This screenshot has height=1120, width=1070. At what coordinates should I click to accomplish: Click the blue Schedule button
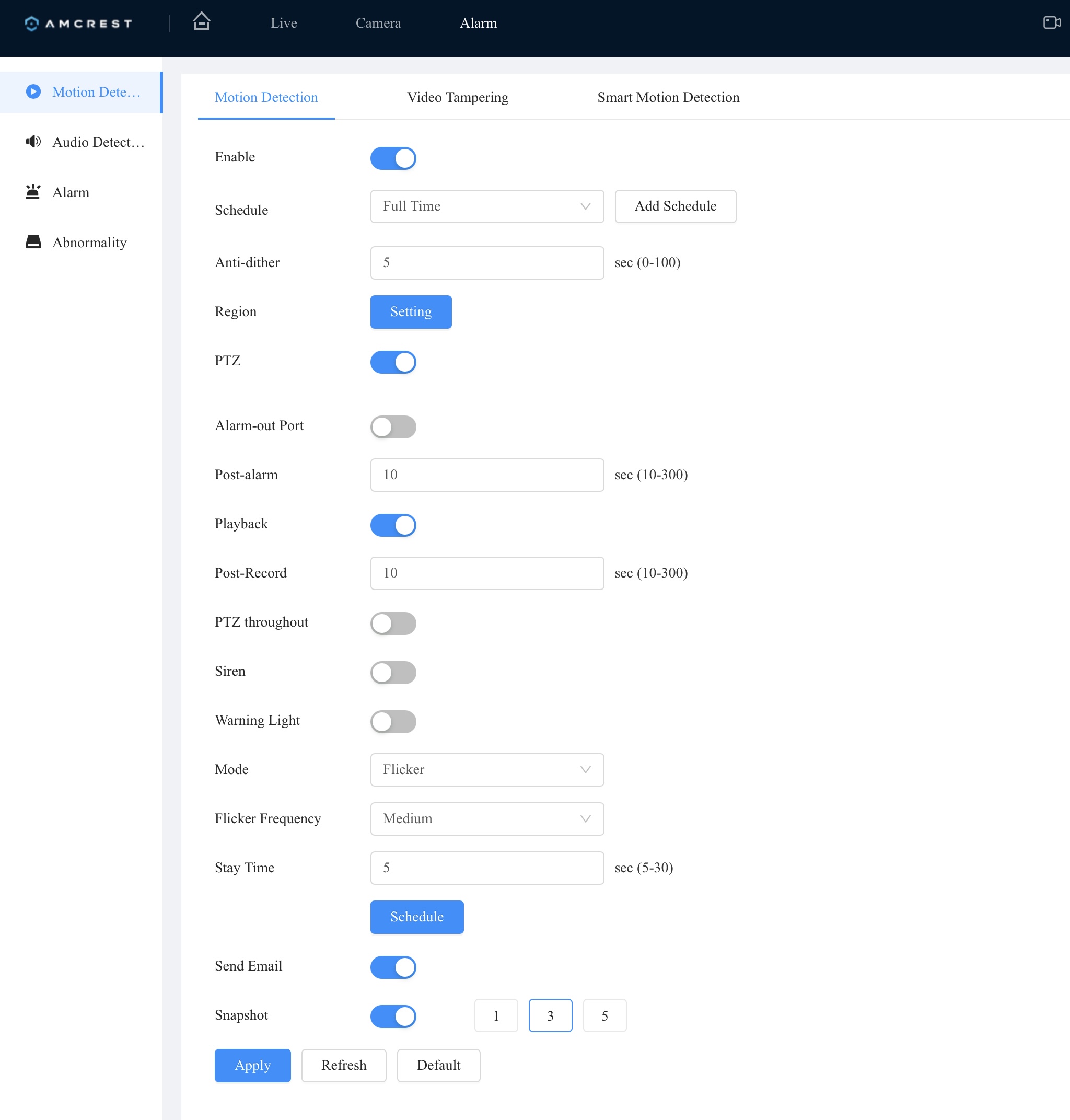tap(417, 916)
